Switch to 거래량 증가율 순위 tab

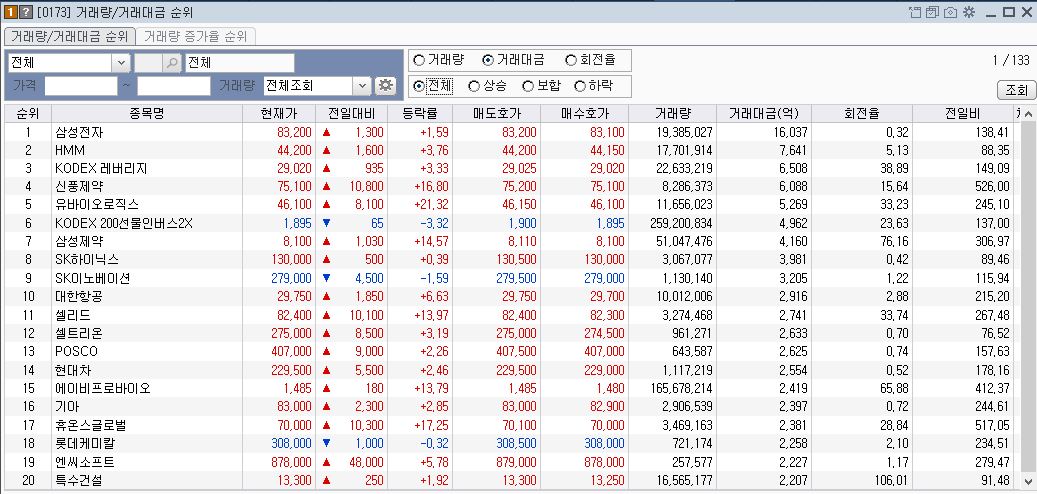pyautogui.click(x=195, y=36)
